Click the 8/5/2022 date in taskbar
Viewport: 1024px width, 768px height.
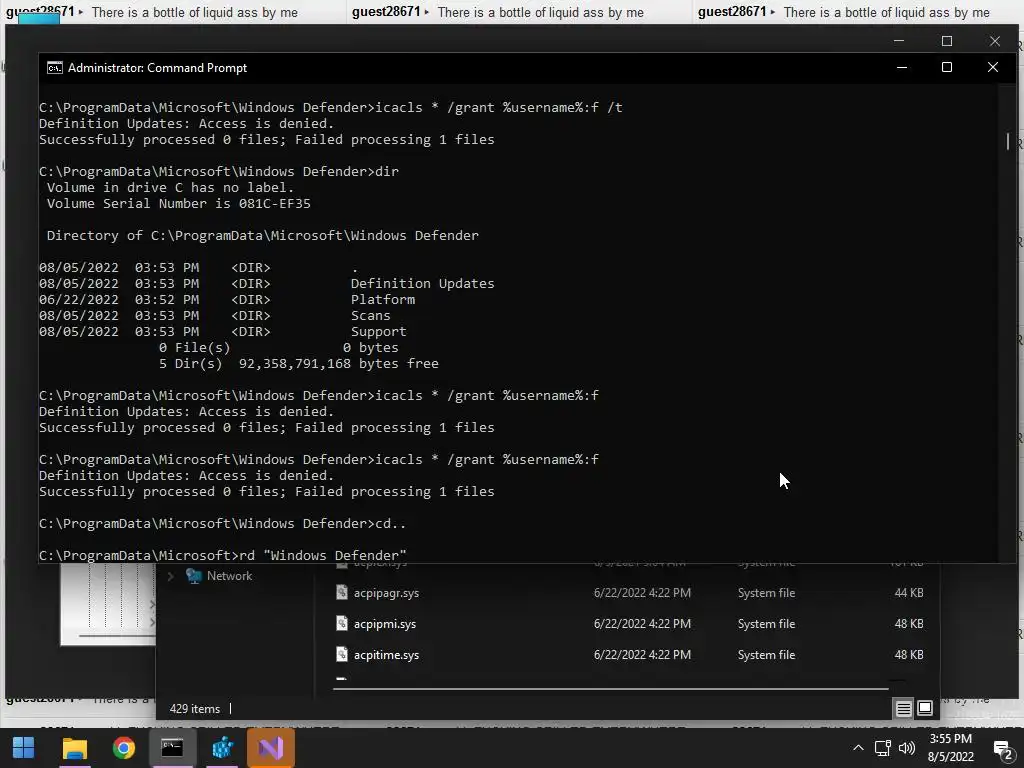(951, 757)
